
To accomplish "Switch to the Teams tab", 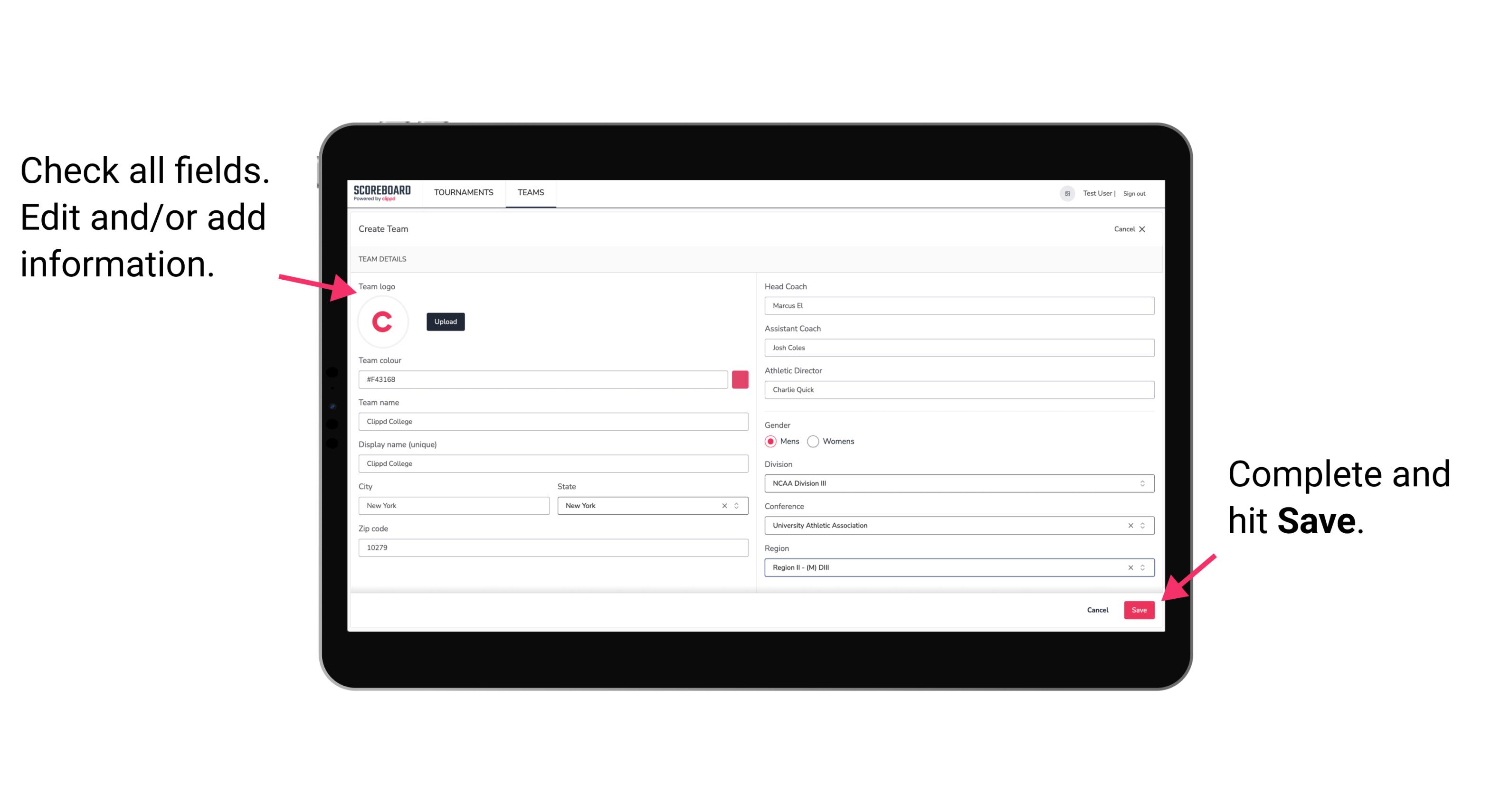I will [x=530, y=193].
